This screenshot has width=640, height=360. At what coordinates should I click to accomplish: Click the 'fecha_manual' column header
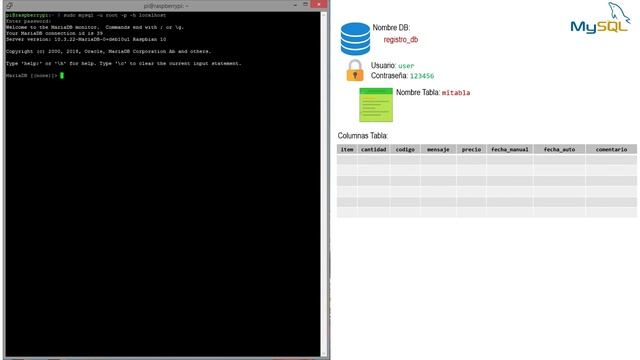[509, 149]
